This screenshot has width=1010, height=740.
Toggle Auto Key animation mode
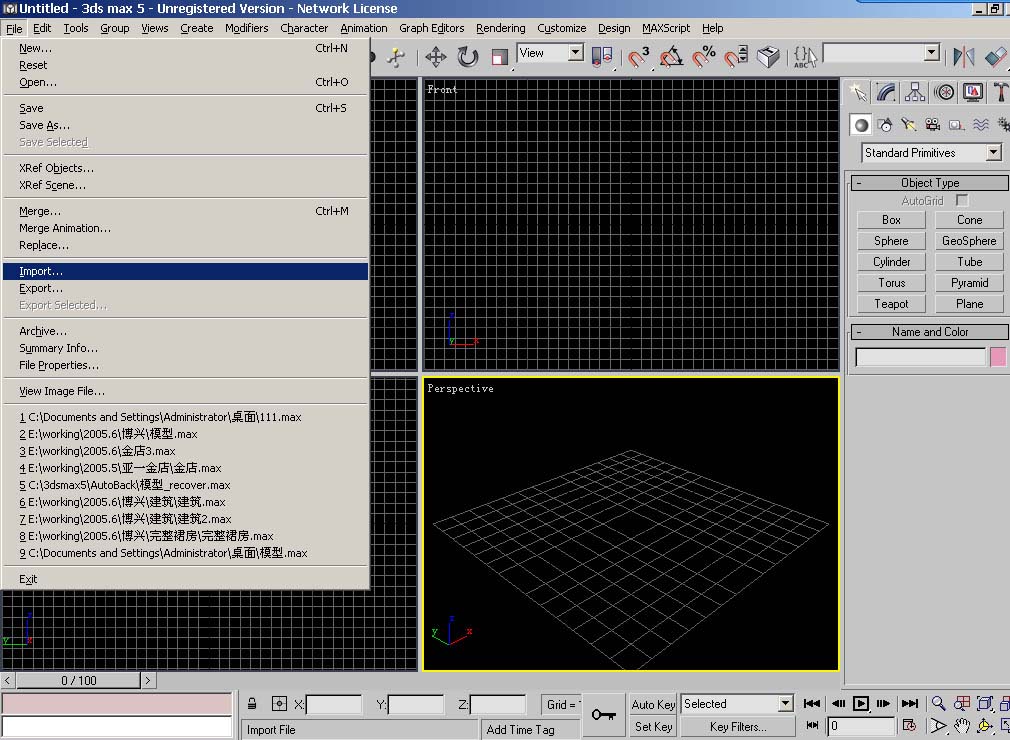[x=653, y=705]
